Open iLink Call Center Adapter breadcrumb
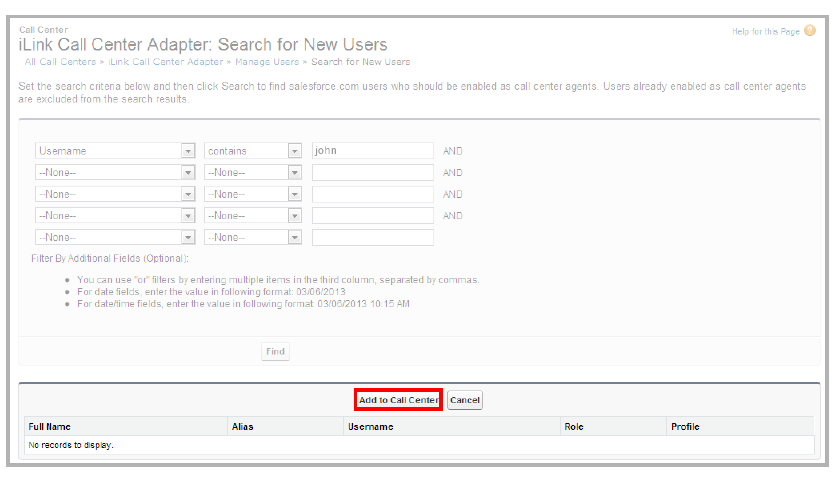Viewport: 835px width, 480px height. click(x=166, y=62)
